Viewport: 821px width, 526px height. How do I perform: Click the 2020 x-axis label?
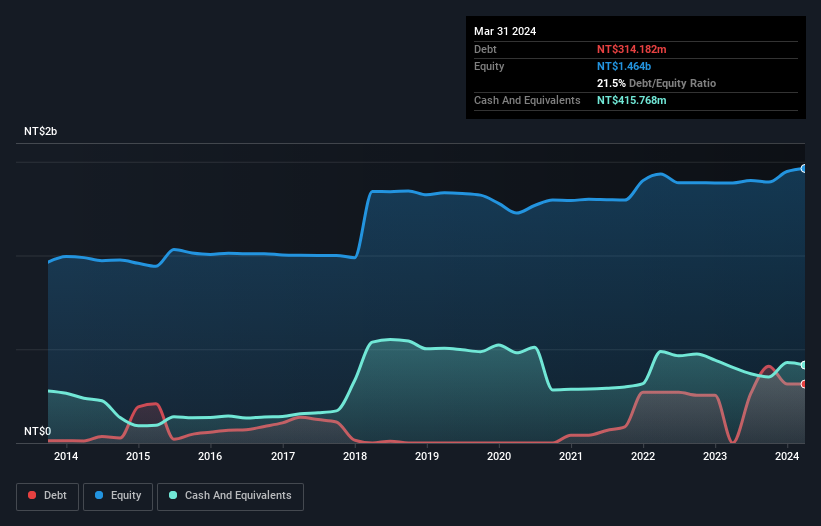[499, 456]
